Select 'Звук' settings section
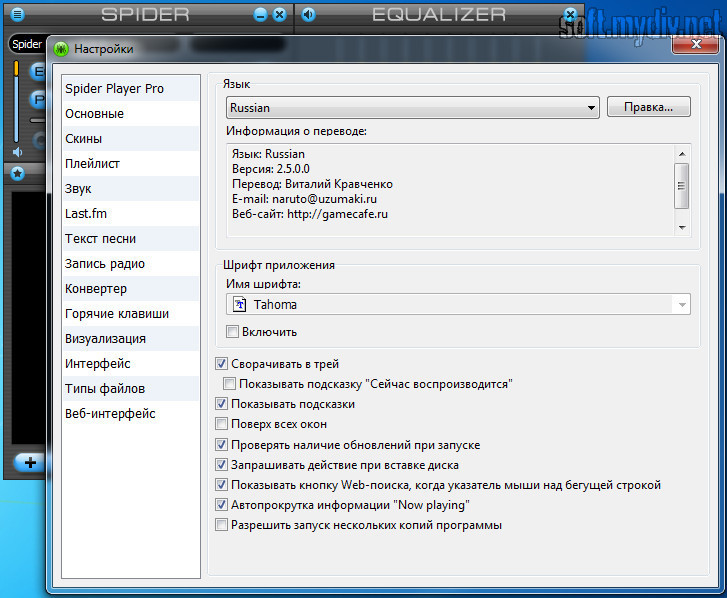Image resolution: width=727 pixels, height=598 pixels. point(131,189)
